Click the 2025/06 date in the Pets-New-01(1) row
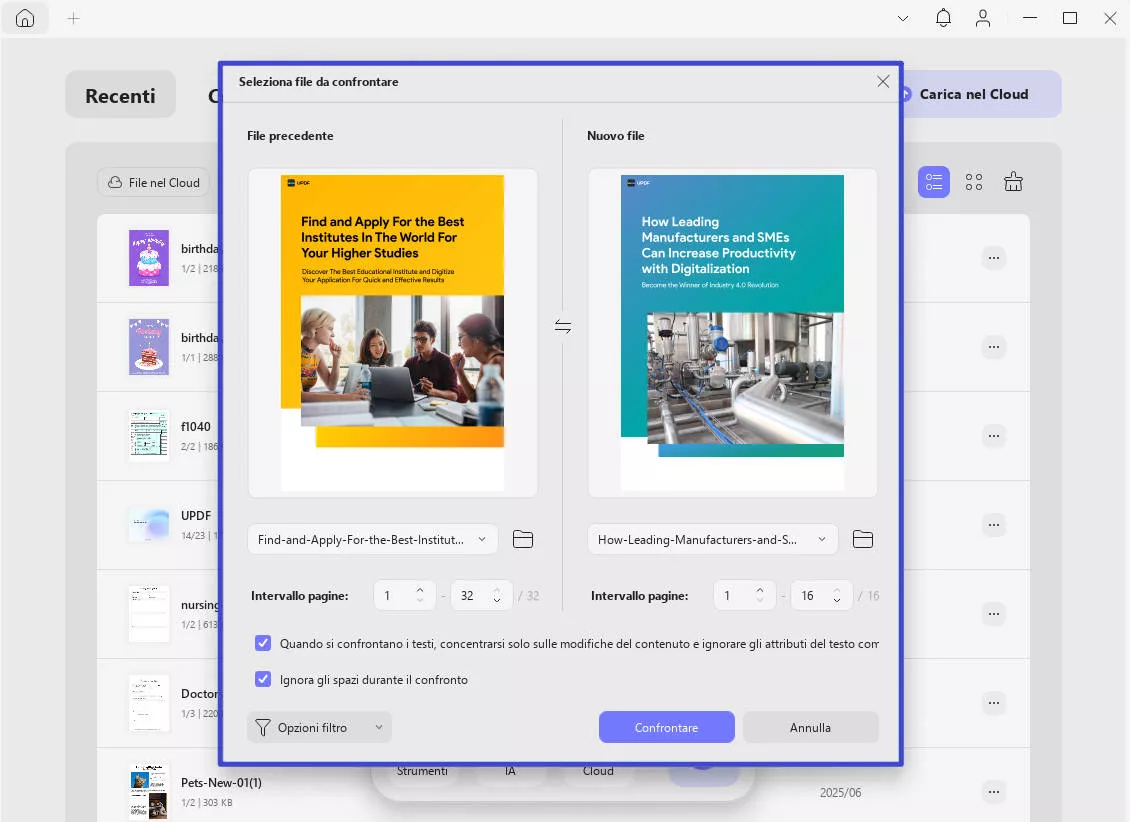Screen dimensions: 1130x822 click(840, 792)
